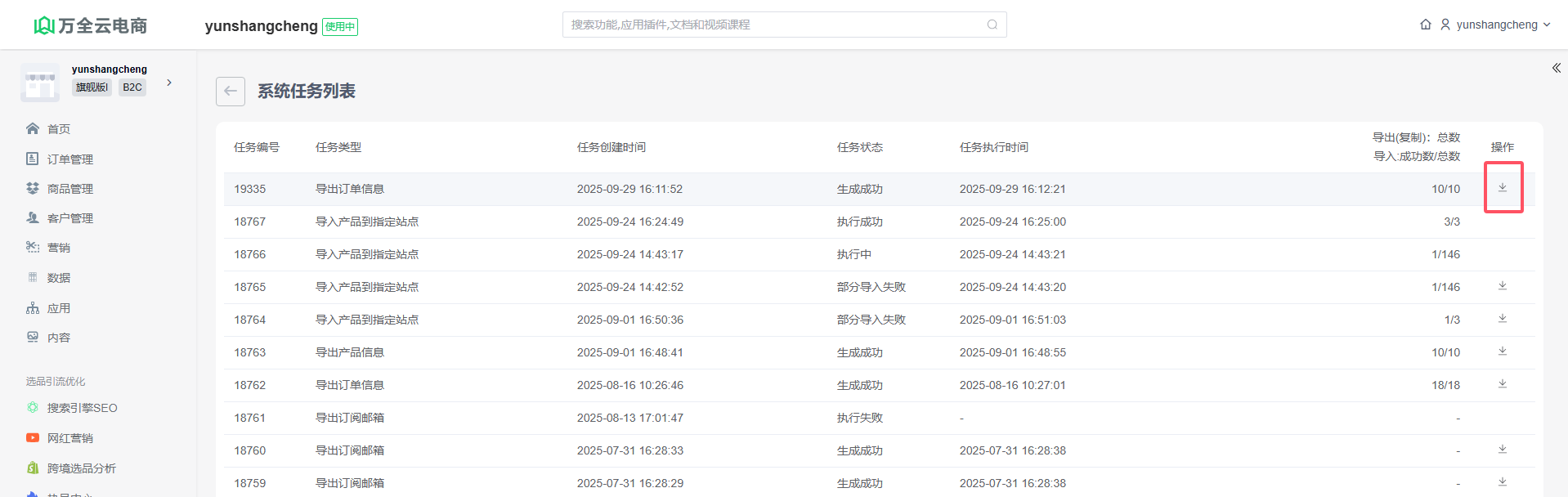Click the back arrow button beside 系统任务列表
Screen dimensions: 1568x497
(231, 92)
